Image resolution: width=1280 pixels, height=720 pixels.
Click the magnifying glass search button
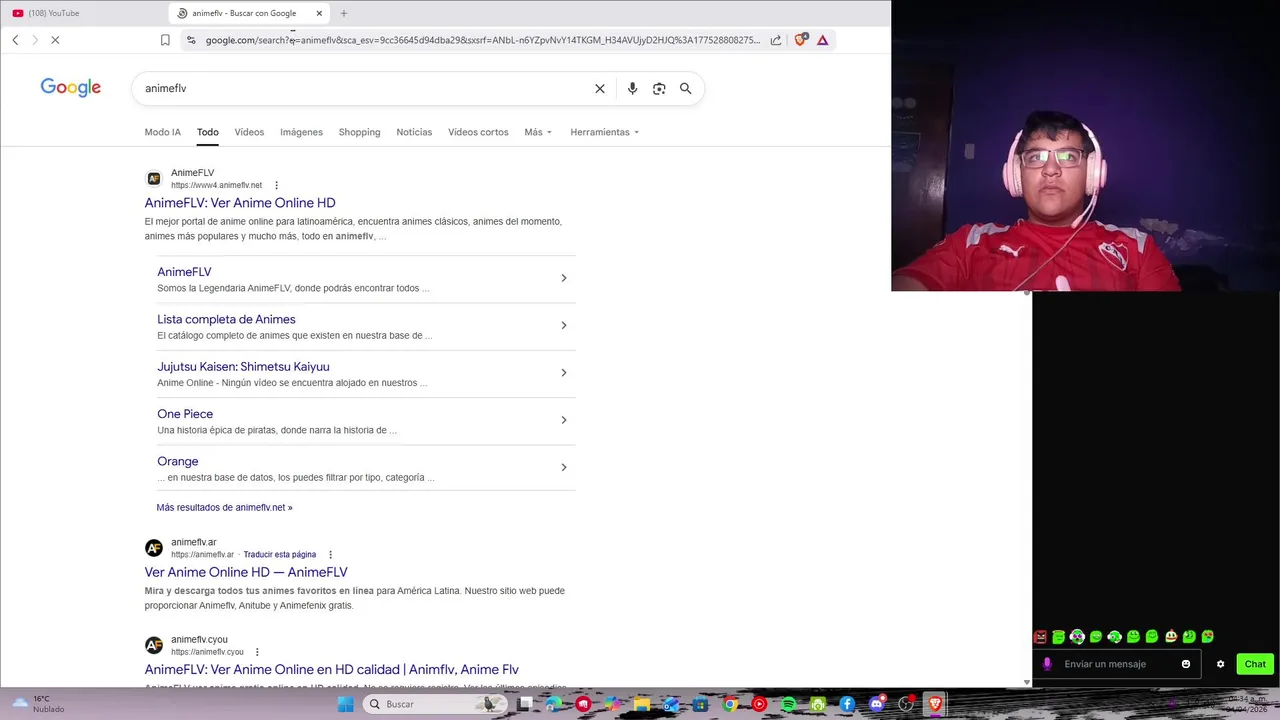pyautogui.click(x=686, y=88)
